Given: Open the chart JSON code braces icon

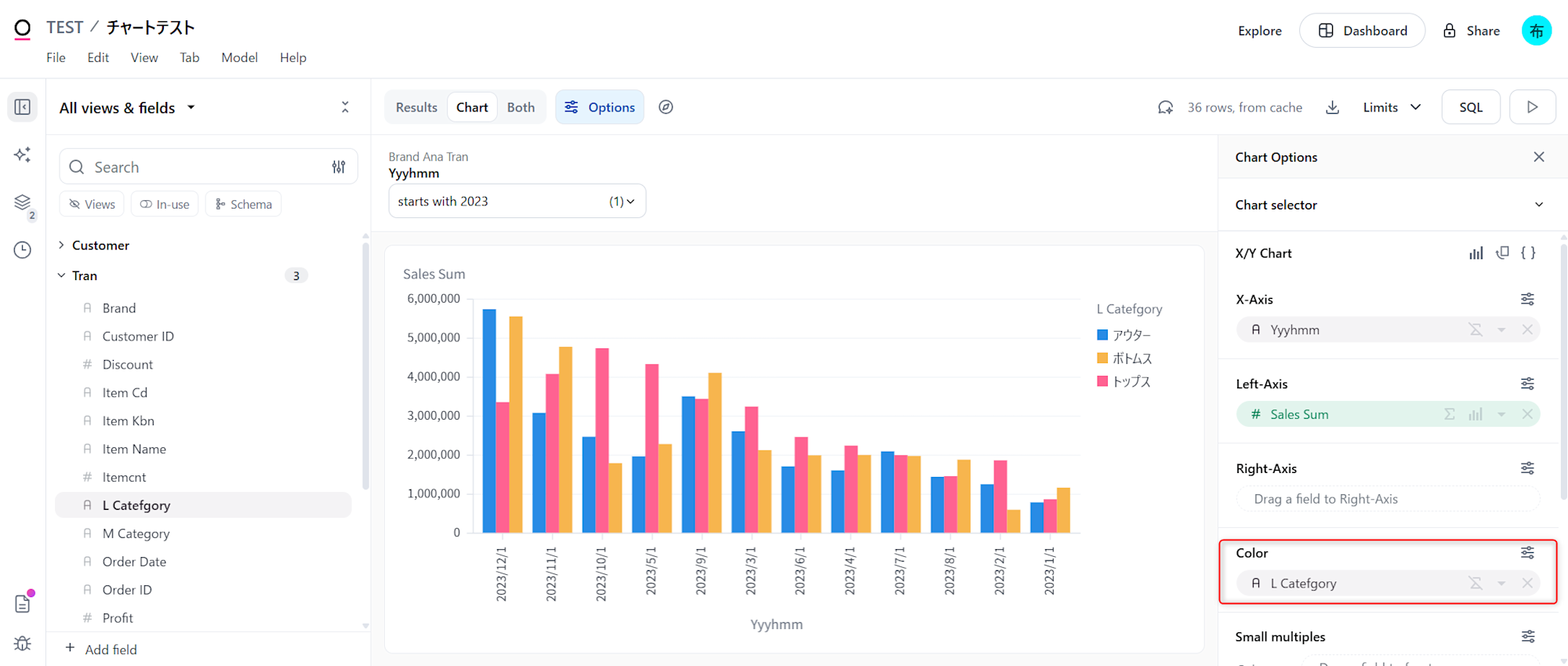Looking at the screenshot, I should point(1528,253).
